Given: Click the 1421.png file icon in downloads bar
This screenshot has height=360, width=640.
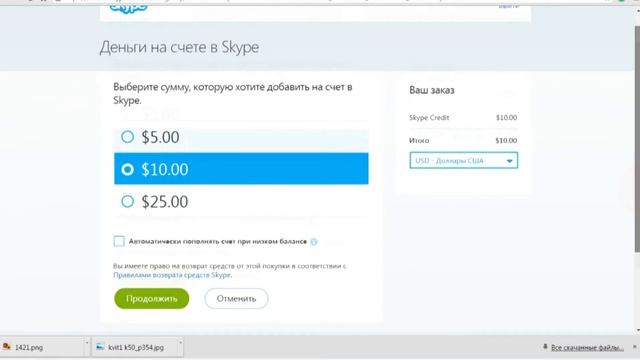Looking at the screenshot, I should [x=7, y=347].
